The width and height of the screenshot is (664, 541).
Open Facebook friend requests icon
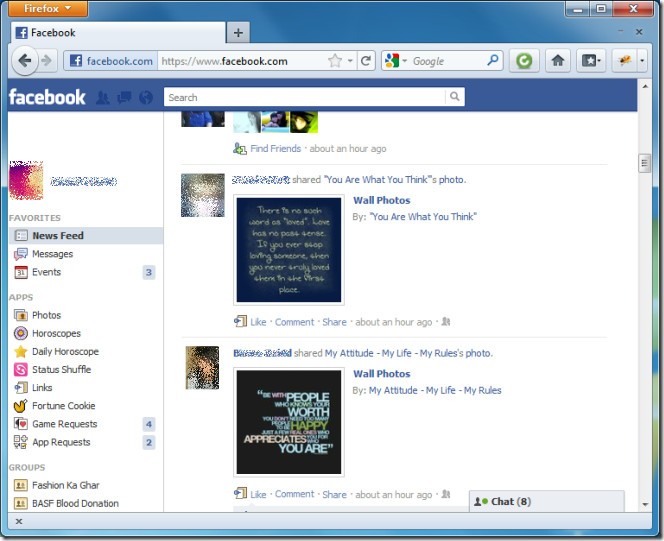(102, 97)
